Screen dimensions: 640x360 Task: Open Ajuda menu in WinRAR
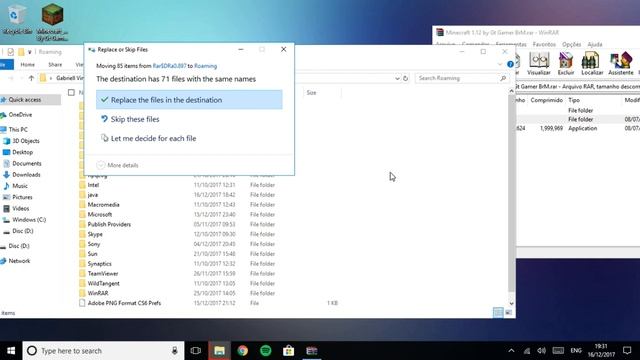pyautogui.click(x=595, y=44)
